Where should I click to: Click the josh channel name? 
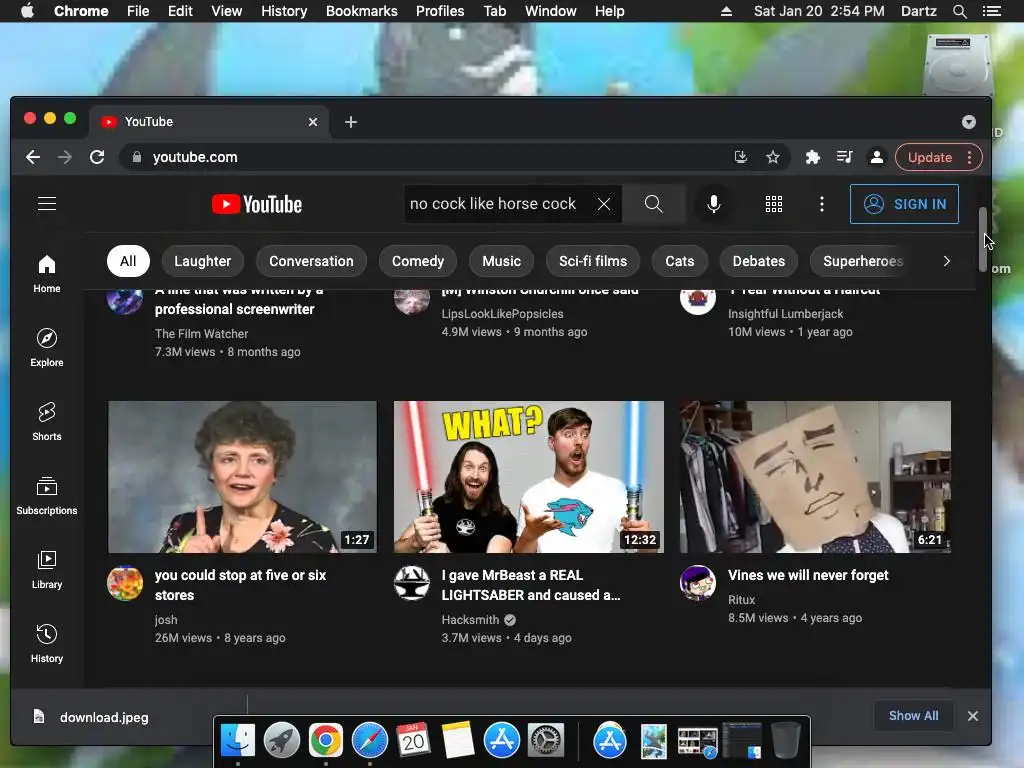[x=166, y=620]
